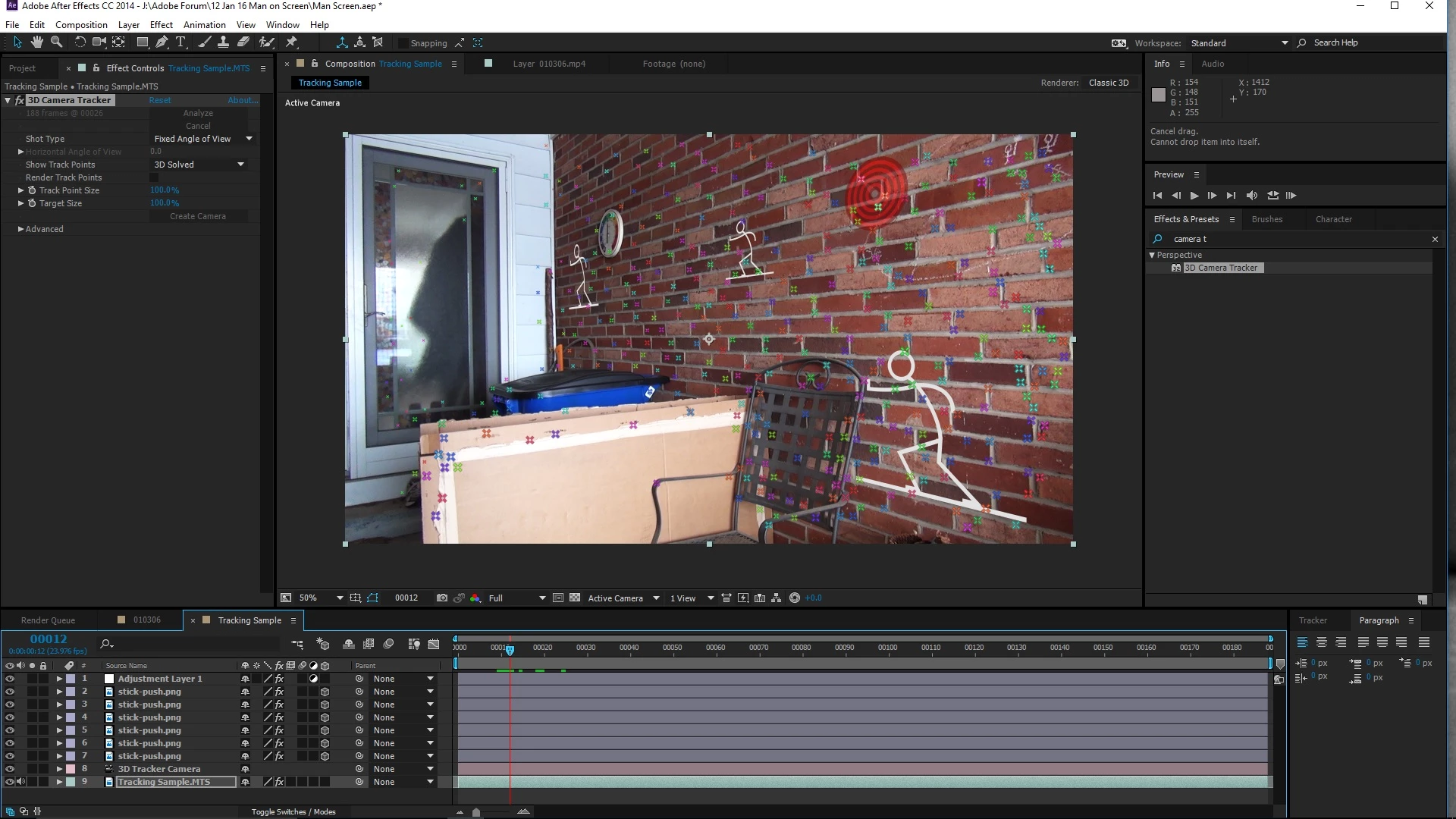Image resolution: width=1456 pixels, height=819 pixels.
Task: Open the Composition menu
Action: 81,25
